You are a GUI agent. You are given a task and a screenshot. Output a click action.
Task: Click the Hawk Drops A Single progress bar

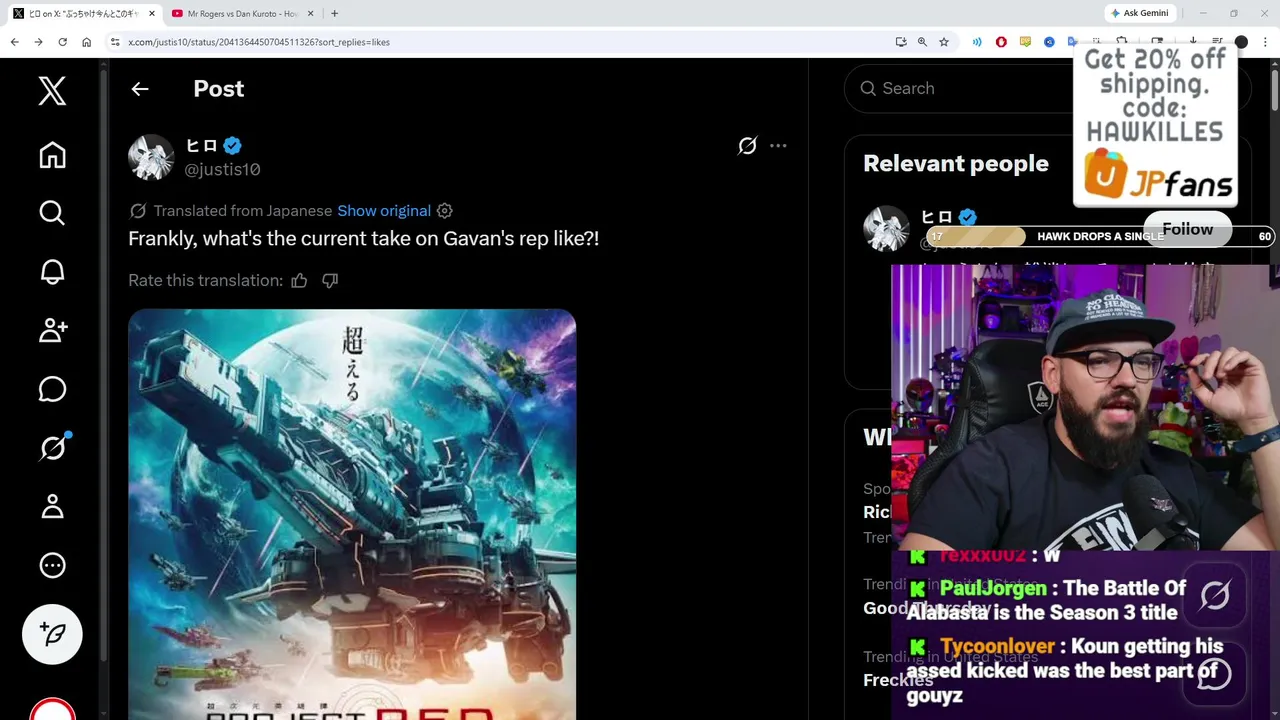pos(1100,236)
